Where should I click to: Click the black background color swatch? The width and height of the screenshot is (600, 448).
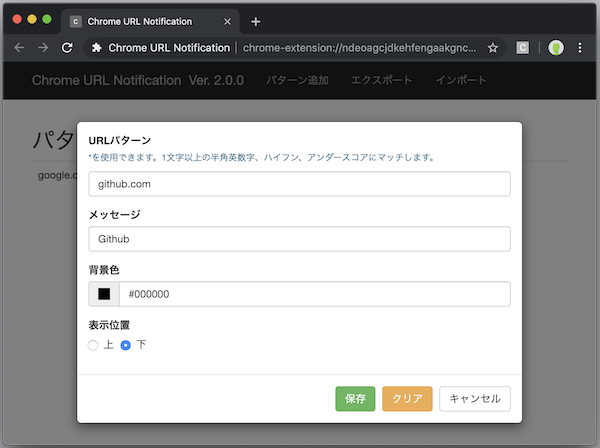pos(104,294)
